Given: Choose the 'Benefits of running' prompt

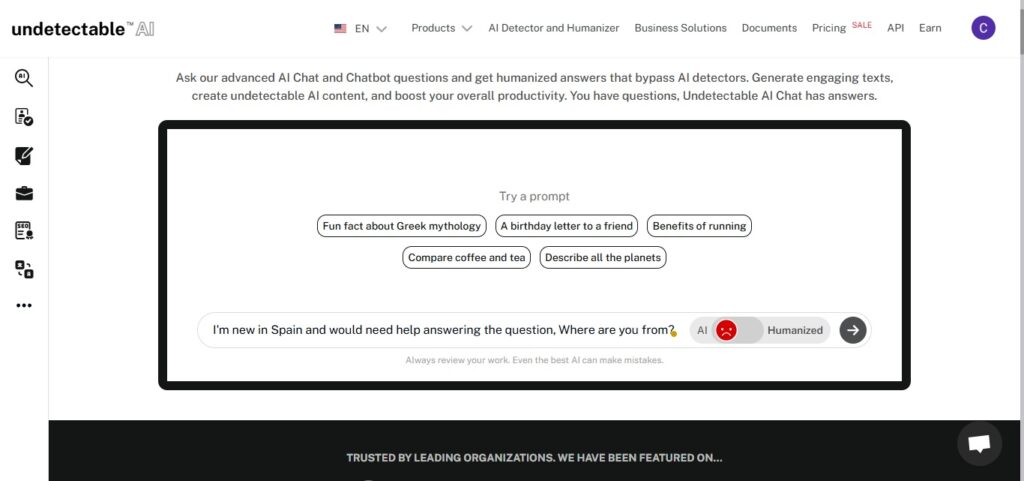Looking at the screenshot, I should click(699, 226).
